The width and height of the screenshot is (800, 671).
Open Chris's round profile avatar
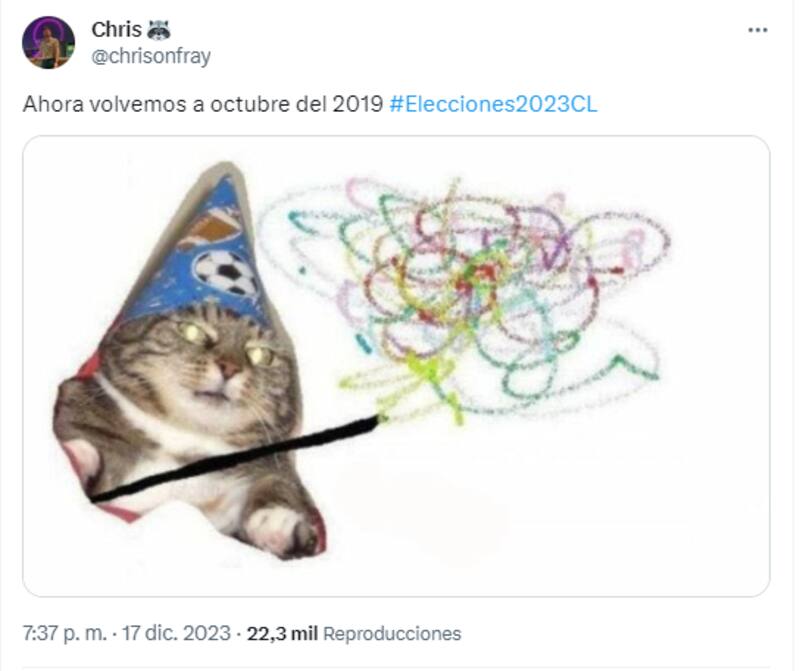tap(48, 43)
